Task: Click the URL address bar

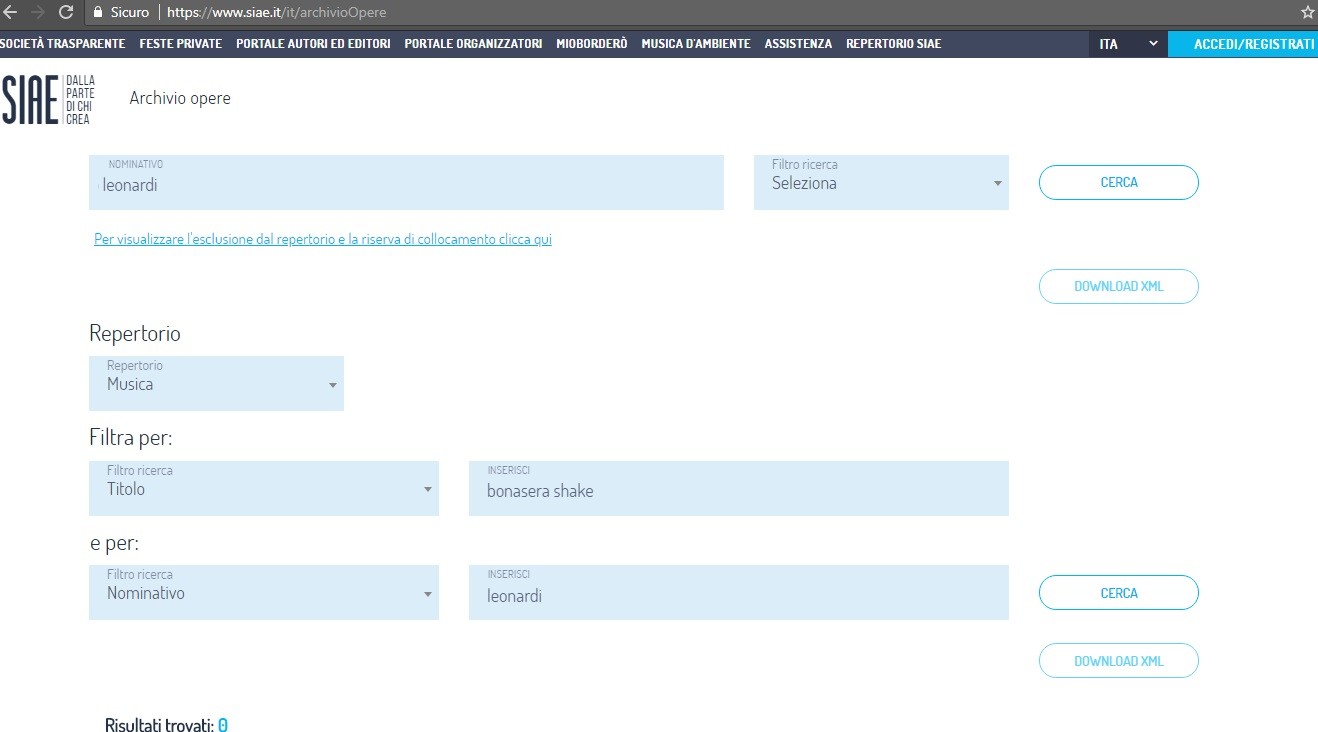Action: tap(690, 13)
